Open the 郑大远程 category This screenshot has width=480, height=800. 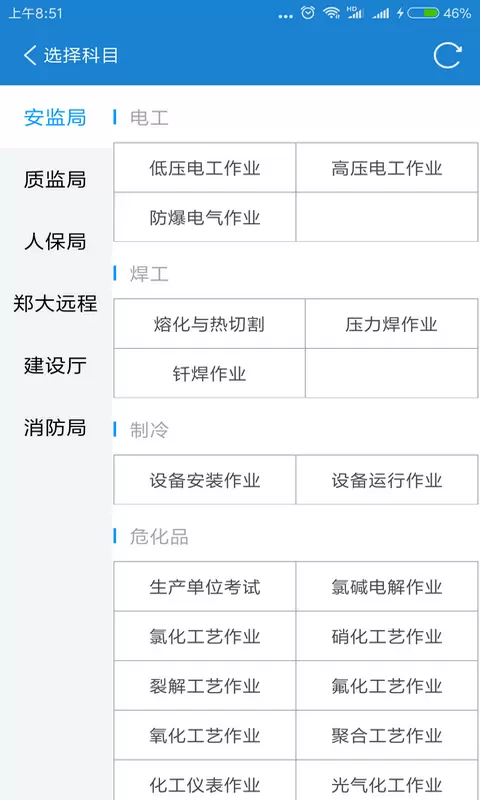pos(55,304)
